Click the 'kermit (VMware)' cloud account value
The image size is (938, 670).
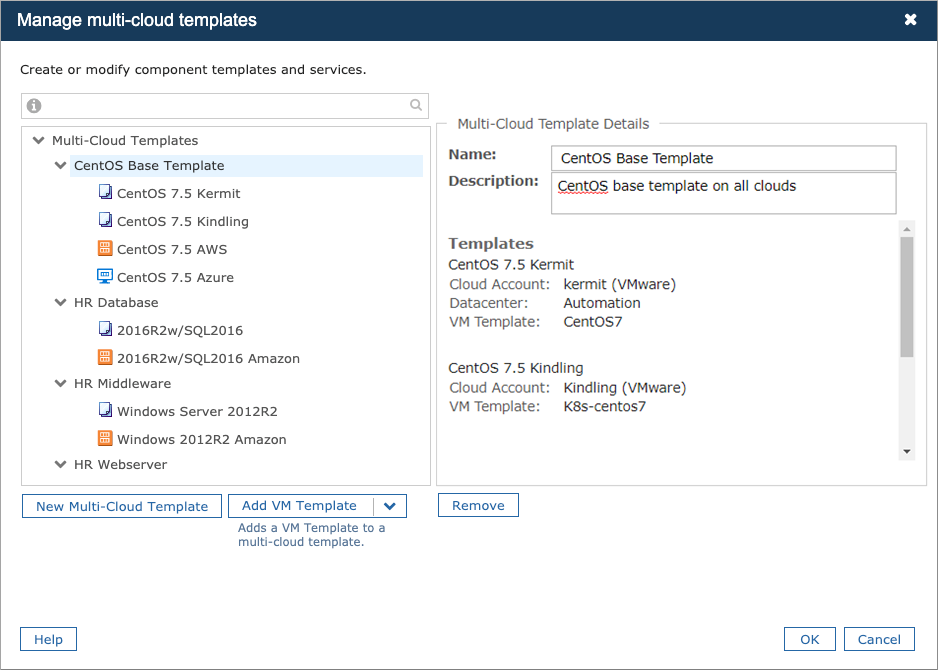click(619, 284)
